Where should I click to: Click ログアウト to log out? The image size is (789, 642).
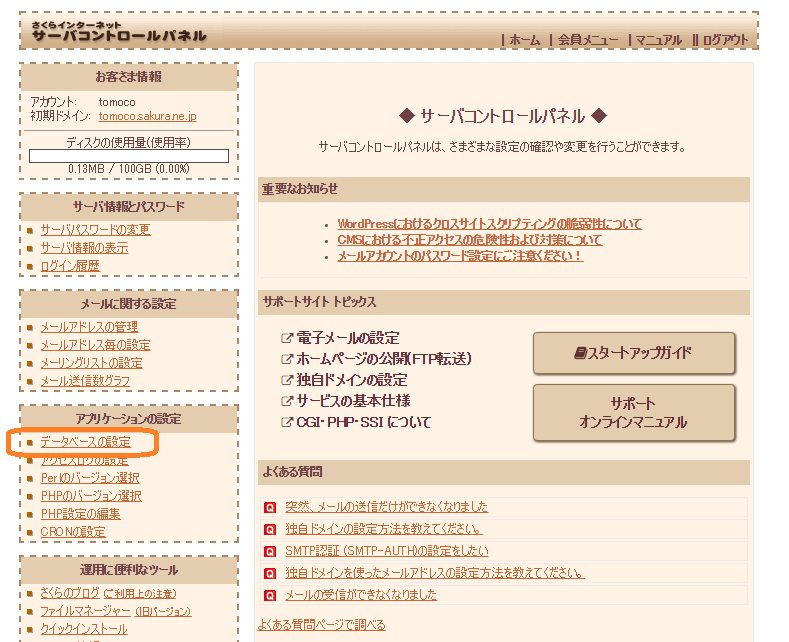(x=725, y=40)
